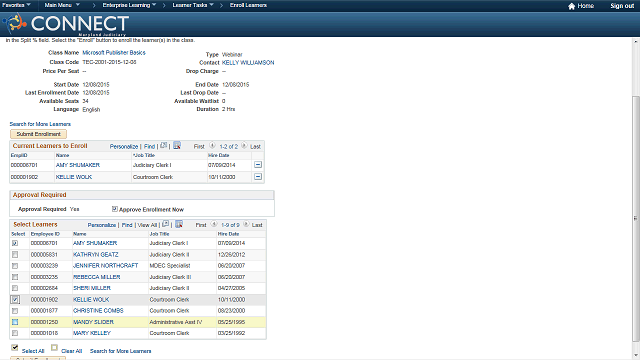Click Home in the top bar
This screenshot has width=640, height=360.
(x=586, y=6)
